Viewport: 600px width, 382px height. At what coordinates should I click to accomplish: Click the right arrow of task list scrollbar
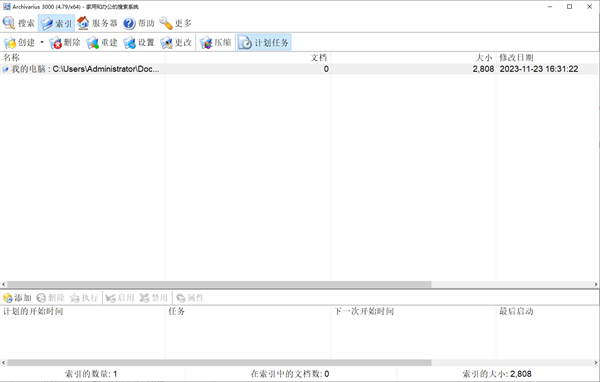(596, 362)
